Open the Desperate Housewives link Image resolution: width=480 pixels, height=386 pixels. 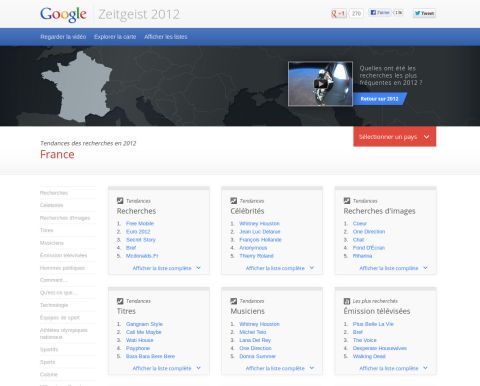tap(380, 348)
